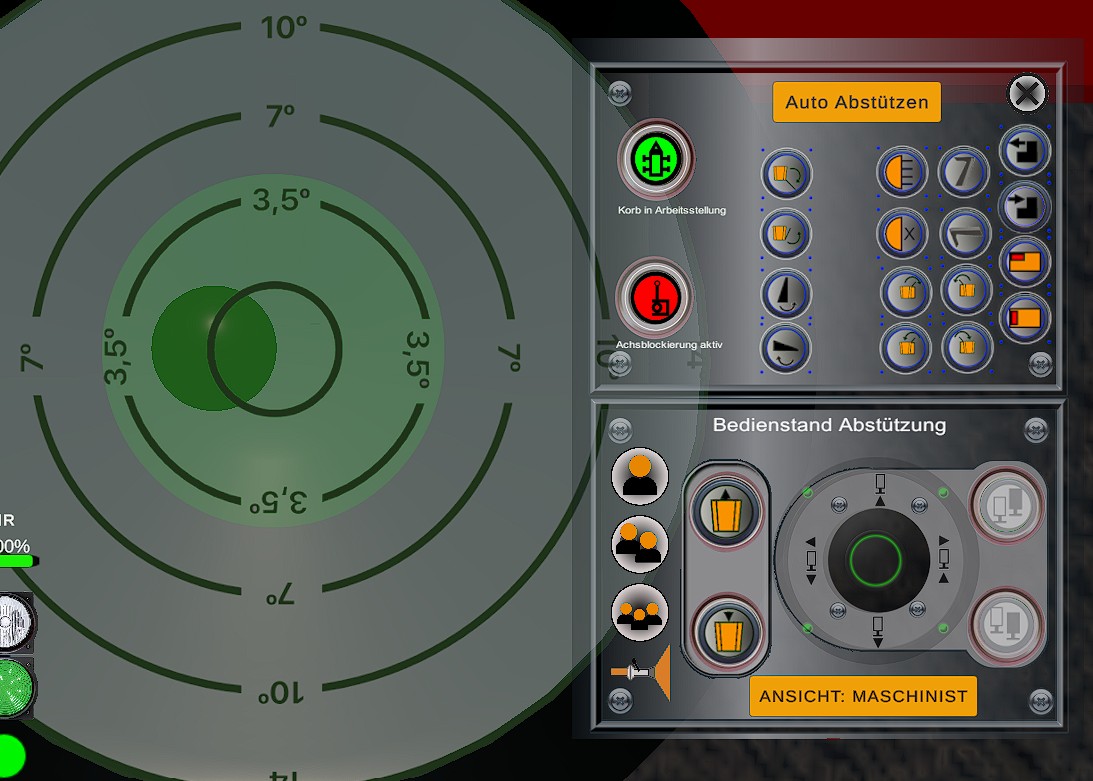Screen dimensions: 1093x781
Task: Switch off lights via headlight X icon
Action: (x=902, y=234)
